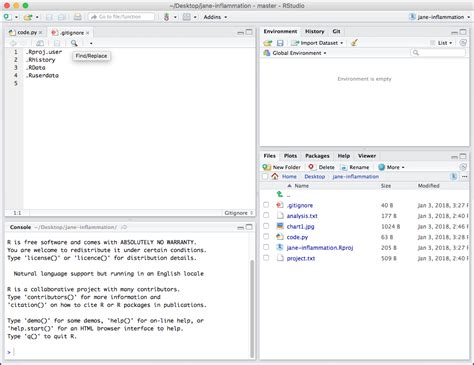474x365 pixels.
Task: Switch to the Git tab
Action: [336, 31]
